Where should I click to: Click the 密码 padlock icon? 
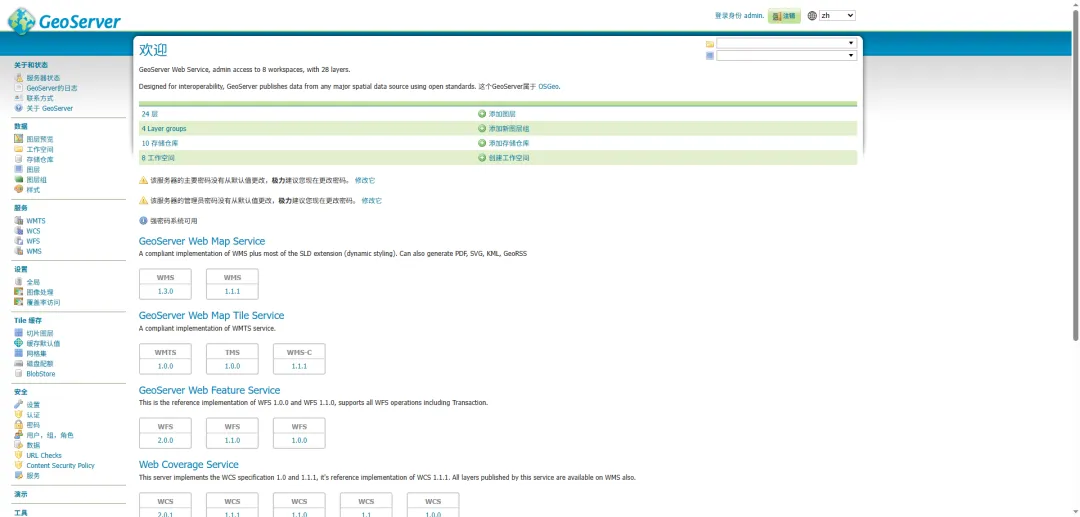[x=19, y=425]
